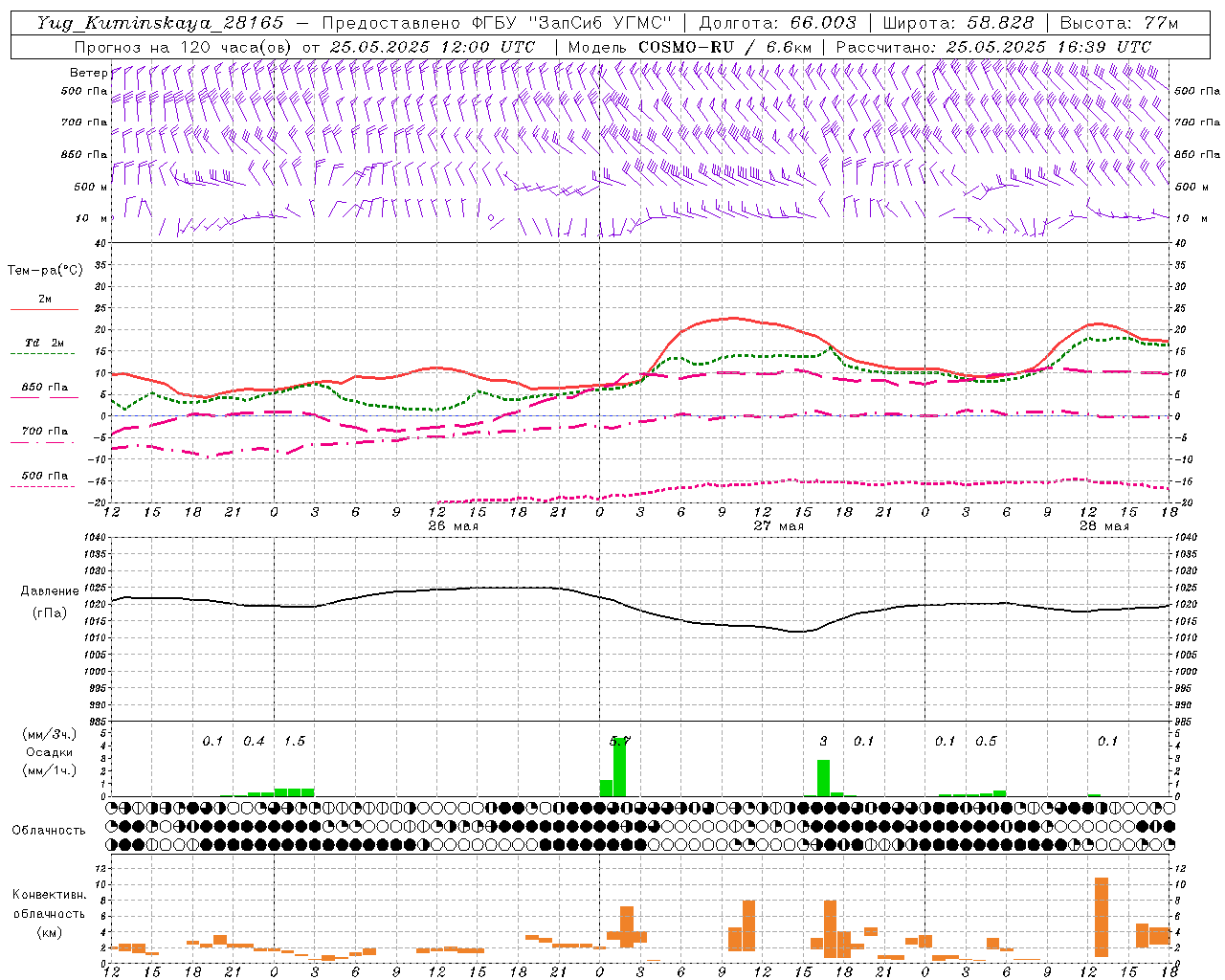Click the precipitation value 0.5
The width and height of the screenshot is (1225, 980).
(986, 742)
